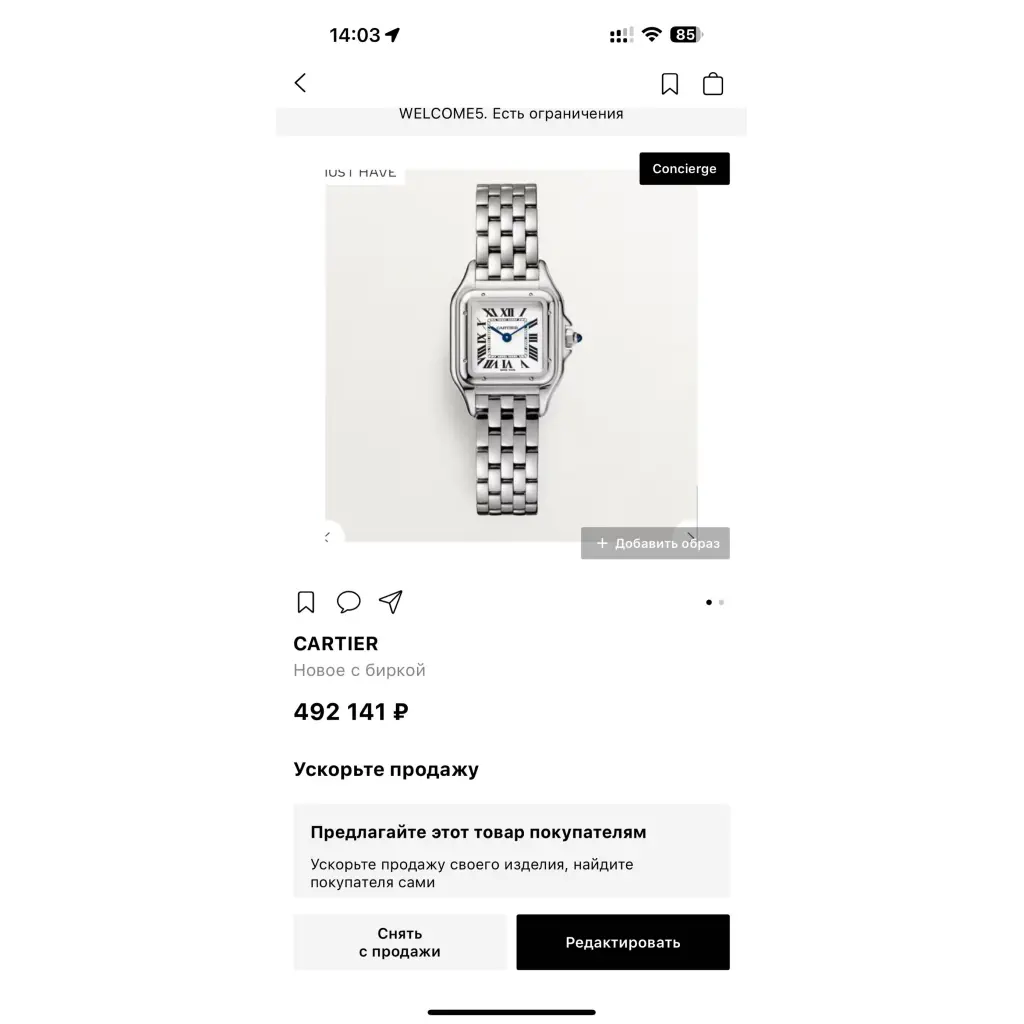The width and height of the screenshot is (1024, 1024).
Task: Tap the MUST HAVE label on photo
Action: pyautogui.click(x=361, y=173)
